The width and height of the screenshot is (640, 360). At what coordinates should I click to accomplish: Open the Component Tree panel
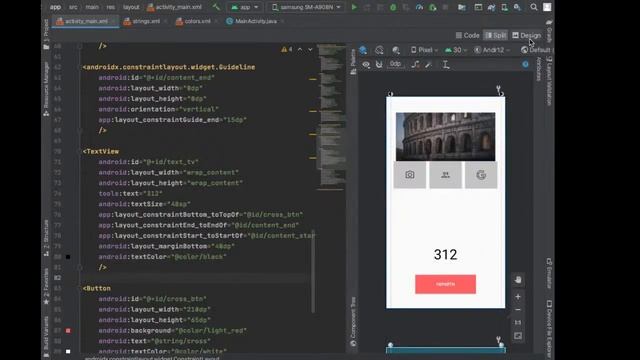pyautogui.click(x=353, y=322)
